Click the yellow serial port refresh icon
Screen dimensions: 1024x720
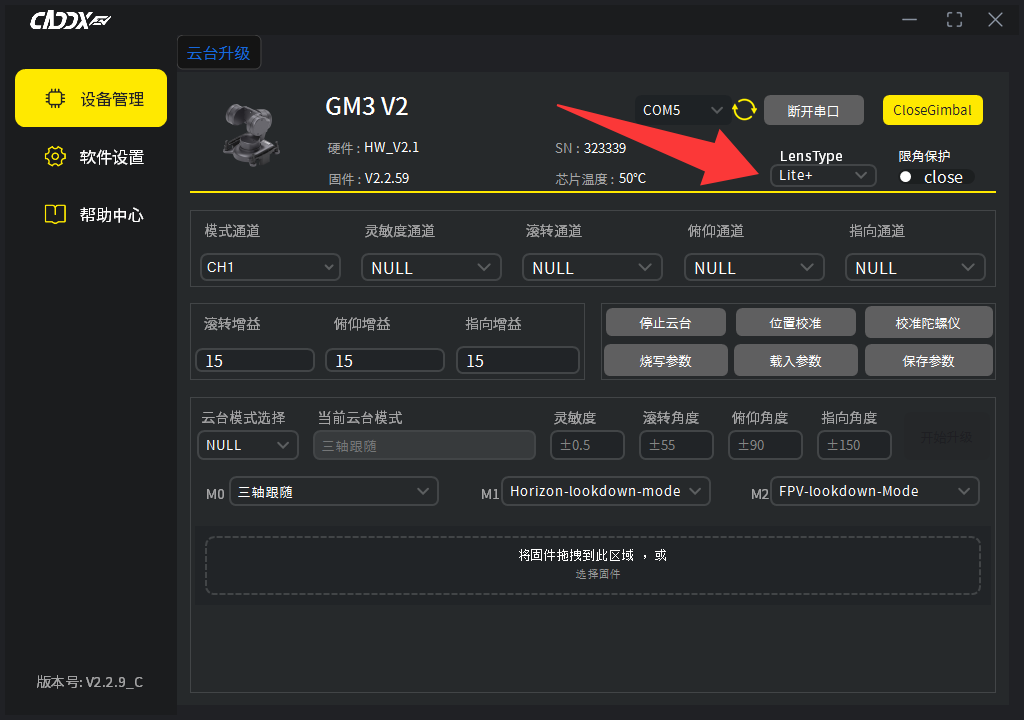click(744, 110)
